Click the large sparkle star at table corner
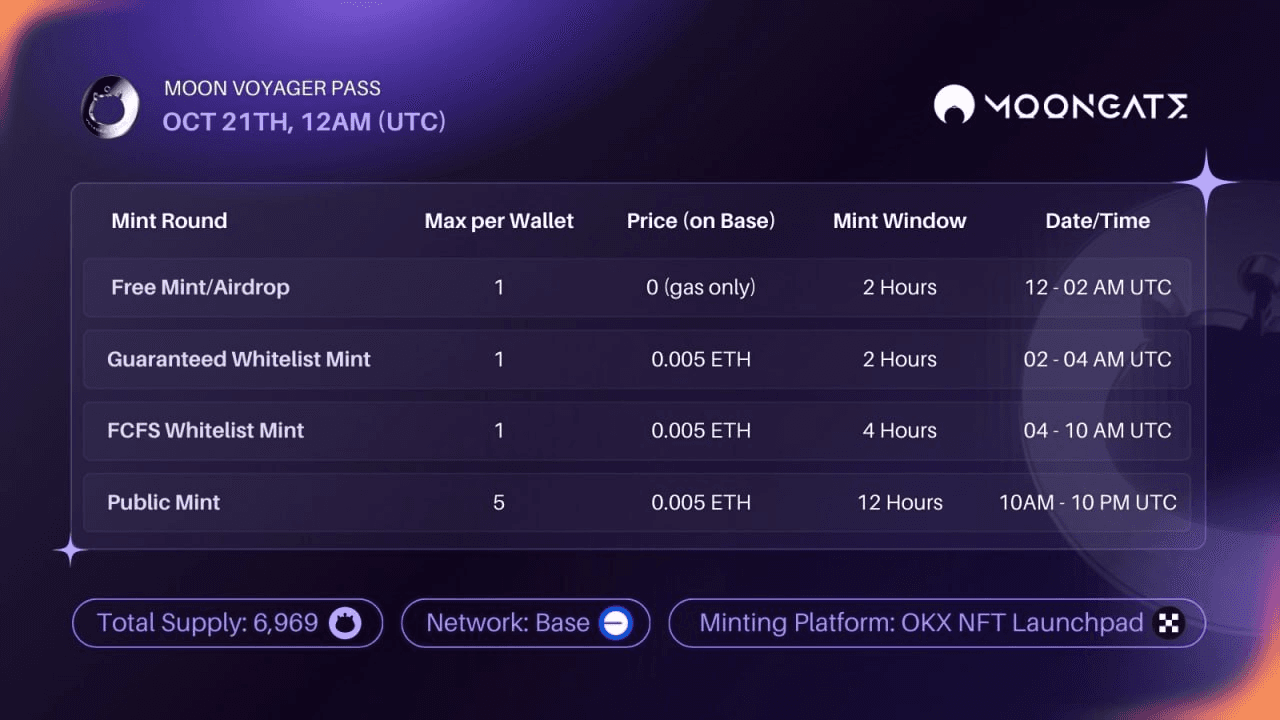1280x720 pixels. point(1206,182)
